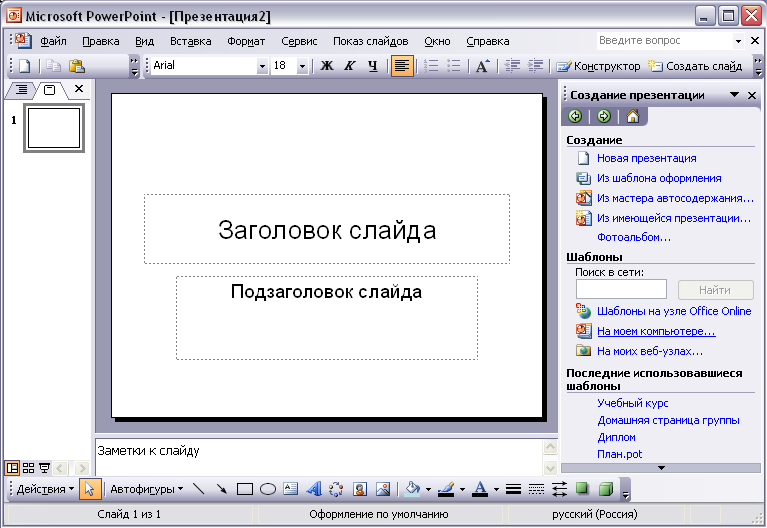Click the New document icon
Screen dimensions: 767x528
tap(24, 66)
